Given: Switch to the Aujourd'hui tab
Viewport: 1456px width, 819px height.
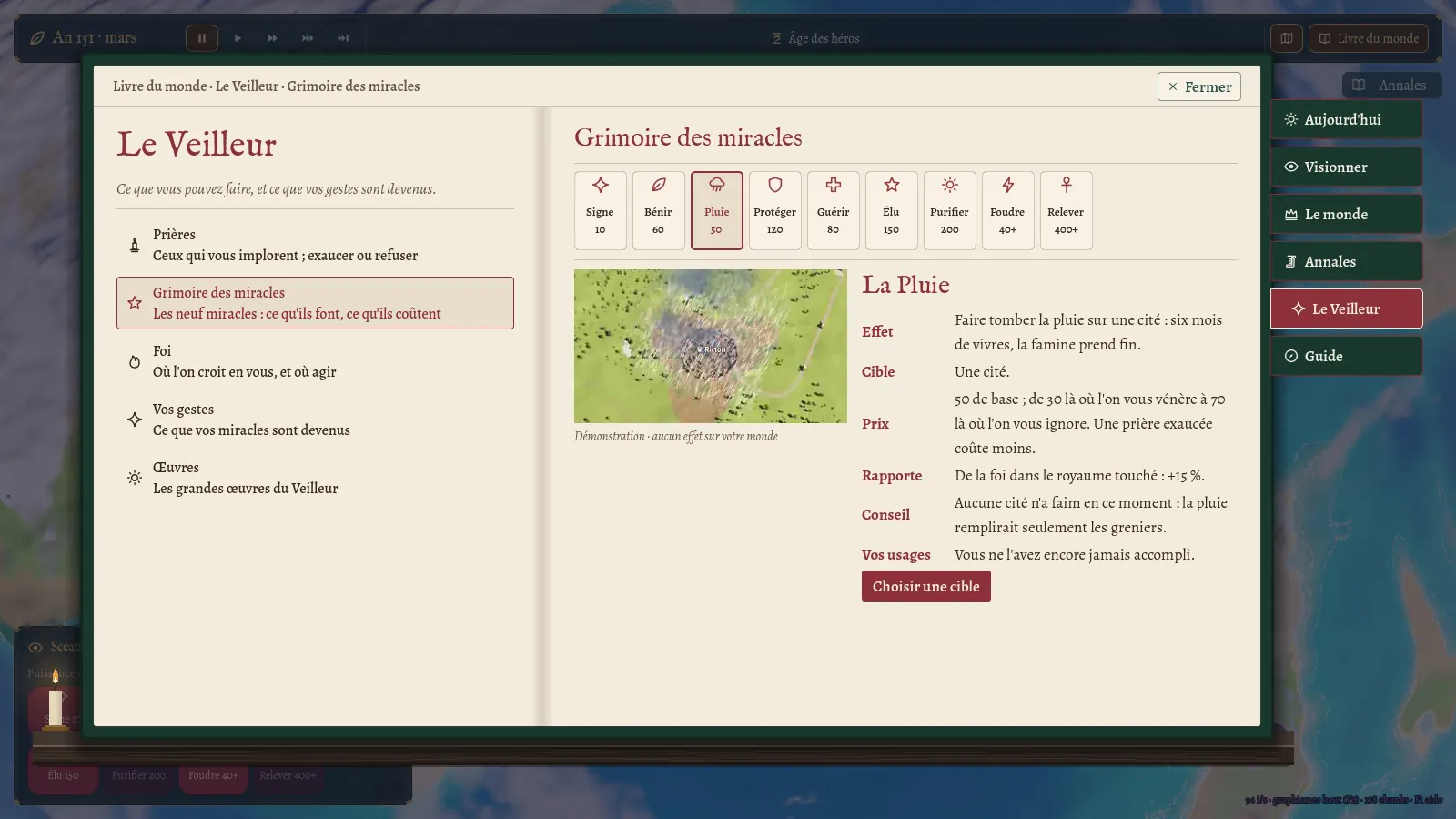Looking at the screenshot, I should click(1347, 119).
